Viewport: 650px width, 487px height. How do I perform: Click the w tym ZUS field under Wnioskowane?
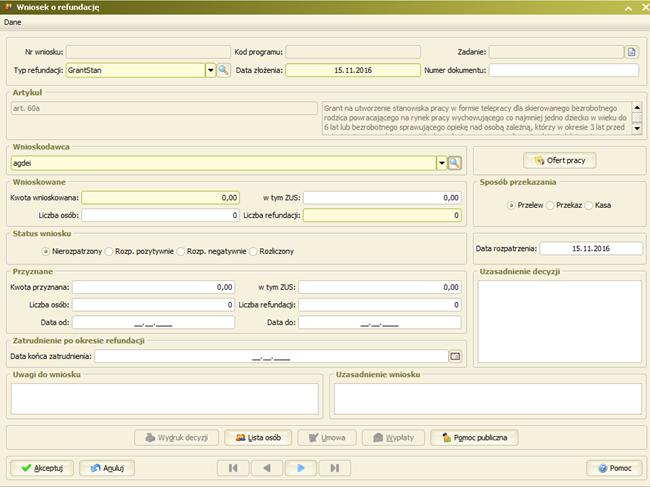[382, 198]
